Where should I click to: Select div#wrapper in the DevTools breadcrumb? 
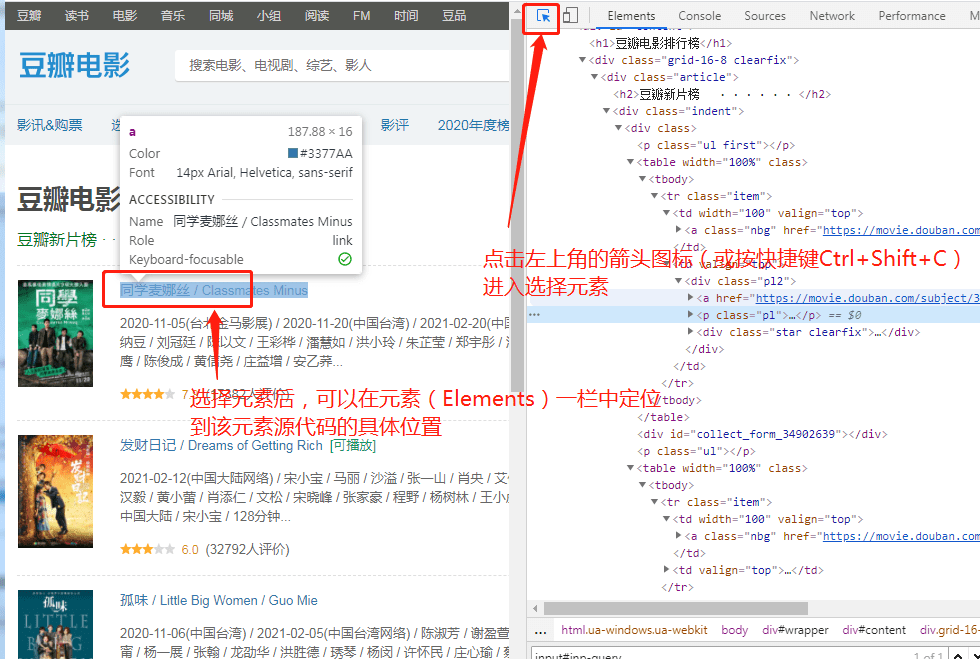pyautogui.click(x=795, y=630)
